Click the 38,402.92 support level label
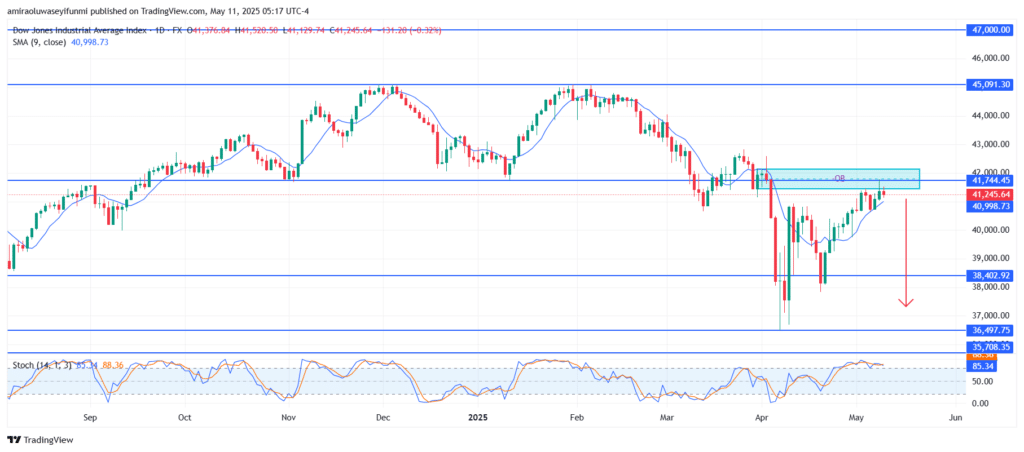The height and width of the screenshot is (452, 1024). (x=989, y=276)
